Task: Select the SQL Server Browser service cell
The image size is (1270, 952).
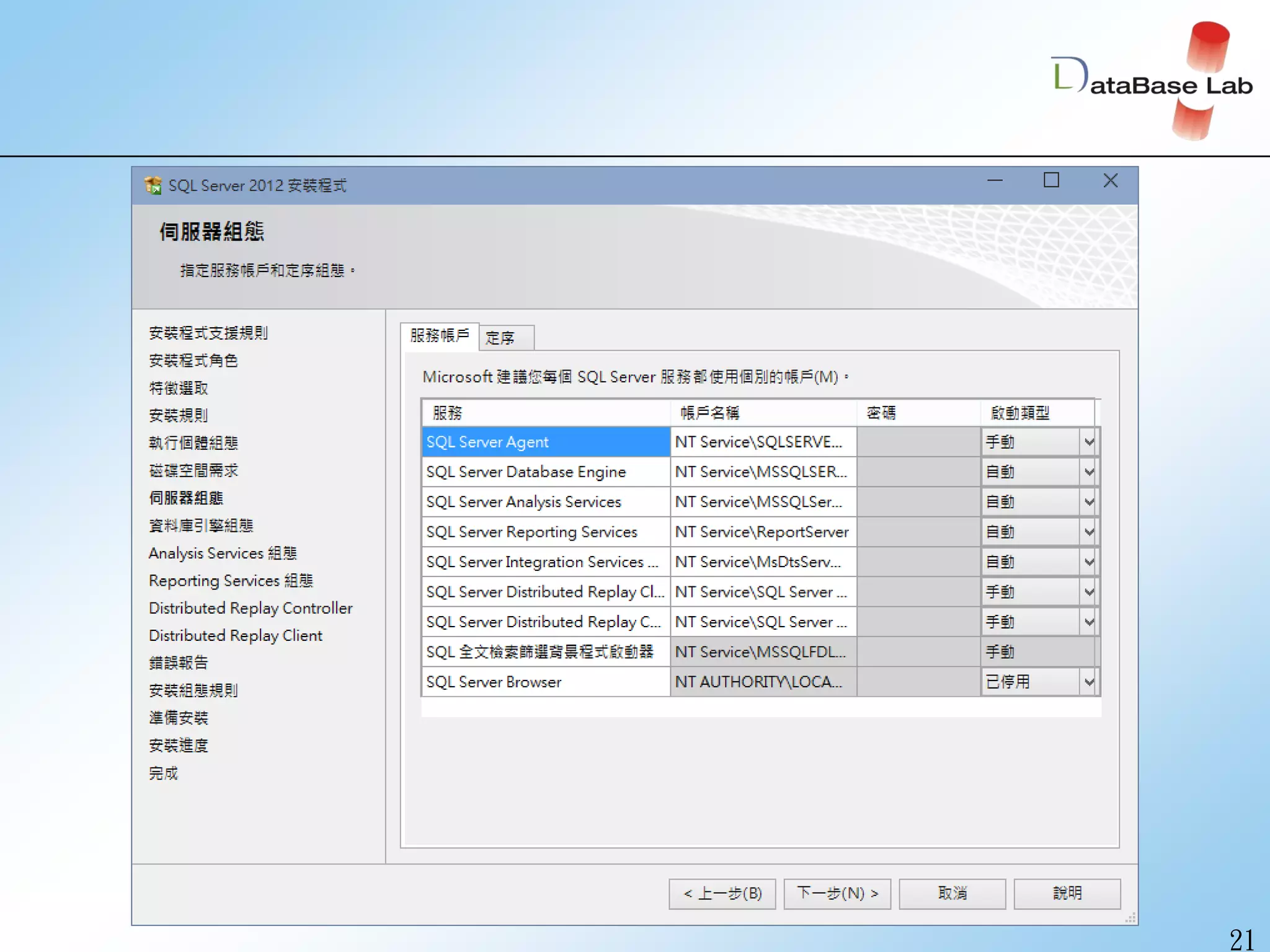Action: point(546,682)
